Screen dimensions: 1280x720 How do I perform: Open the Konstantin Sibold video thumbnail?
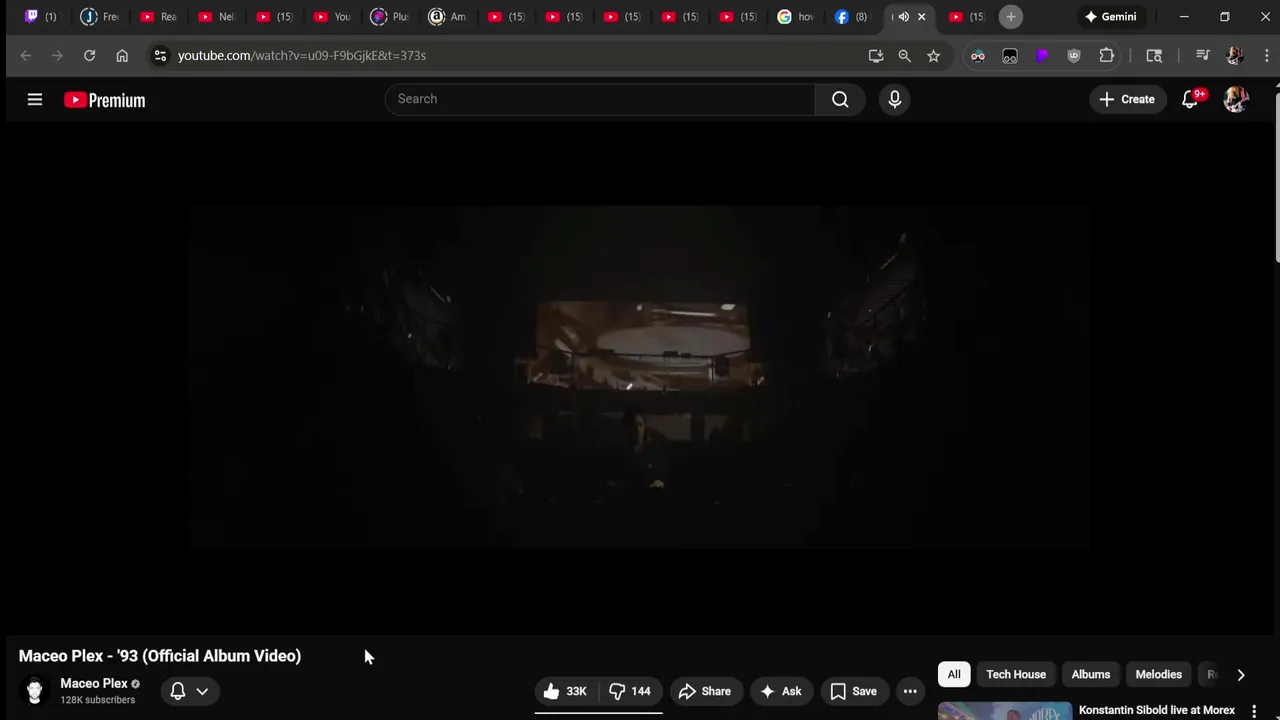[x=1005, y=711]
